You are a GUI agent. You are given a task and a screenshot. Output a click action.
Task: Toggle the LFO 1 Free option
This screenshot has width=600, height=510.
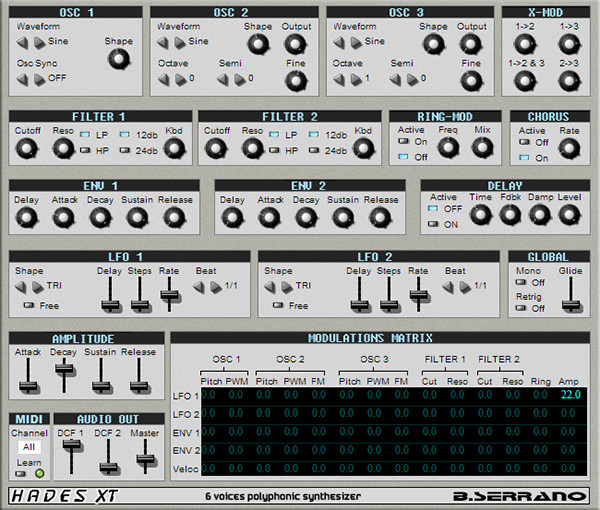[x=27, y=305]
